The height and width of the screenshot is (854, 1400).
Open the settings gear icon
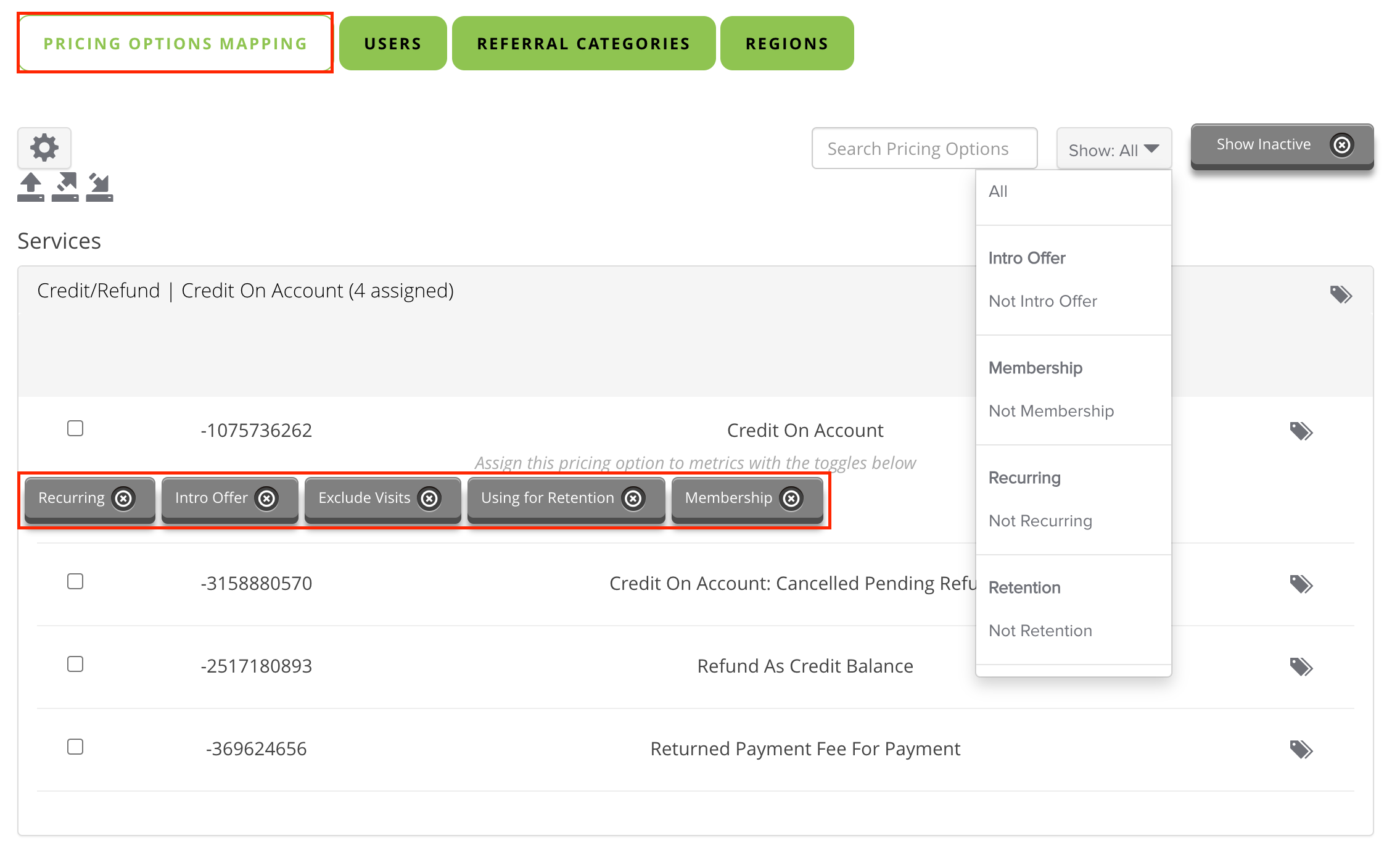tap(43, 147)
